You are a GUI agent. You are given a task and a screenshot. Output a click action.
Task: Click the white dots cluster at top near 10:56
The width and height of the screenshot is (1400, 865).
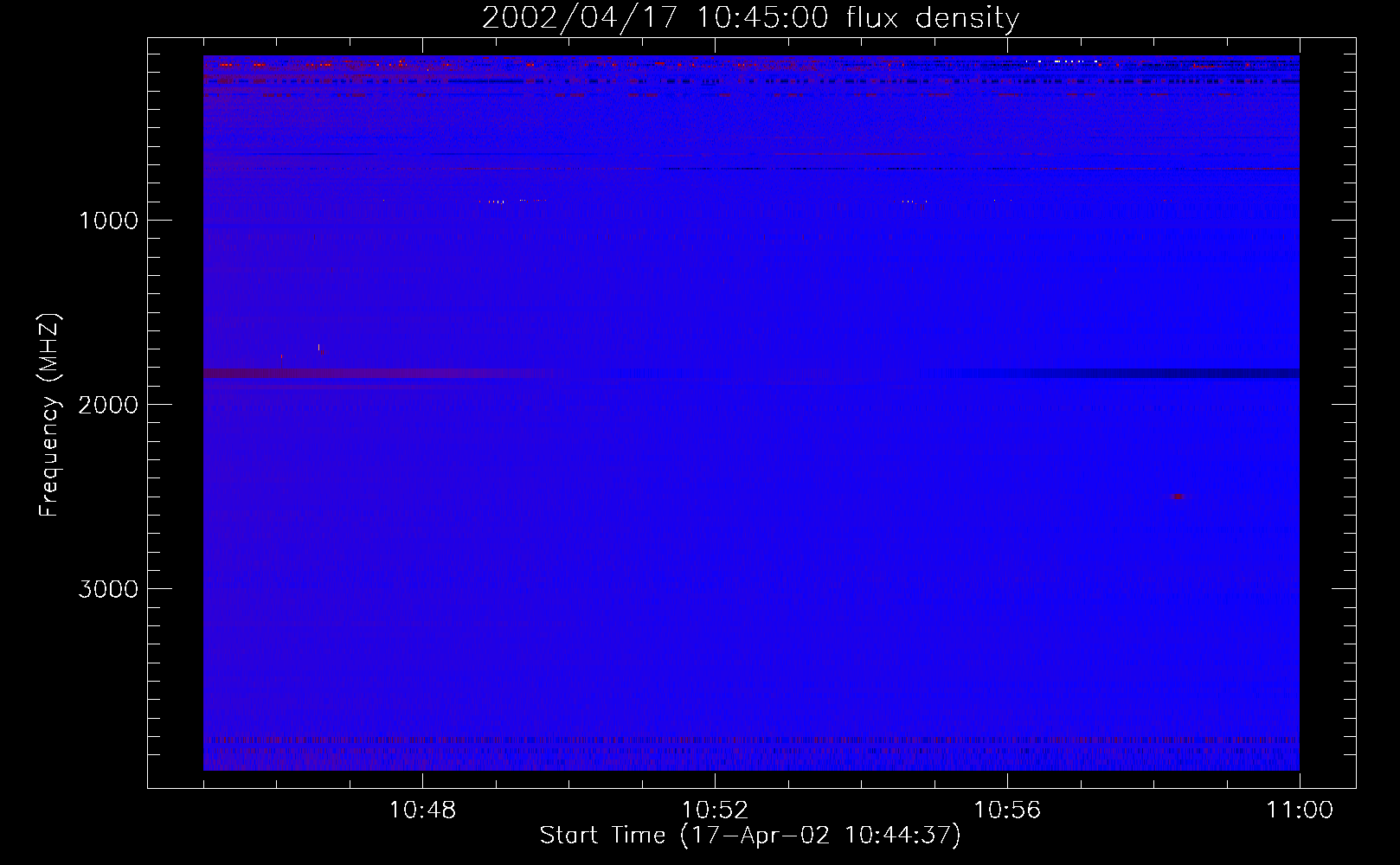click(x=1061, y=61)
